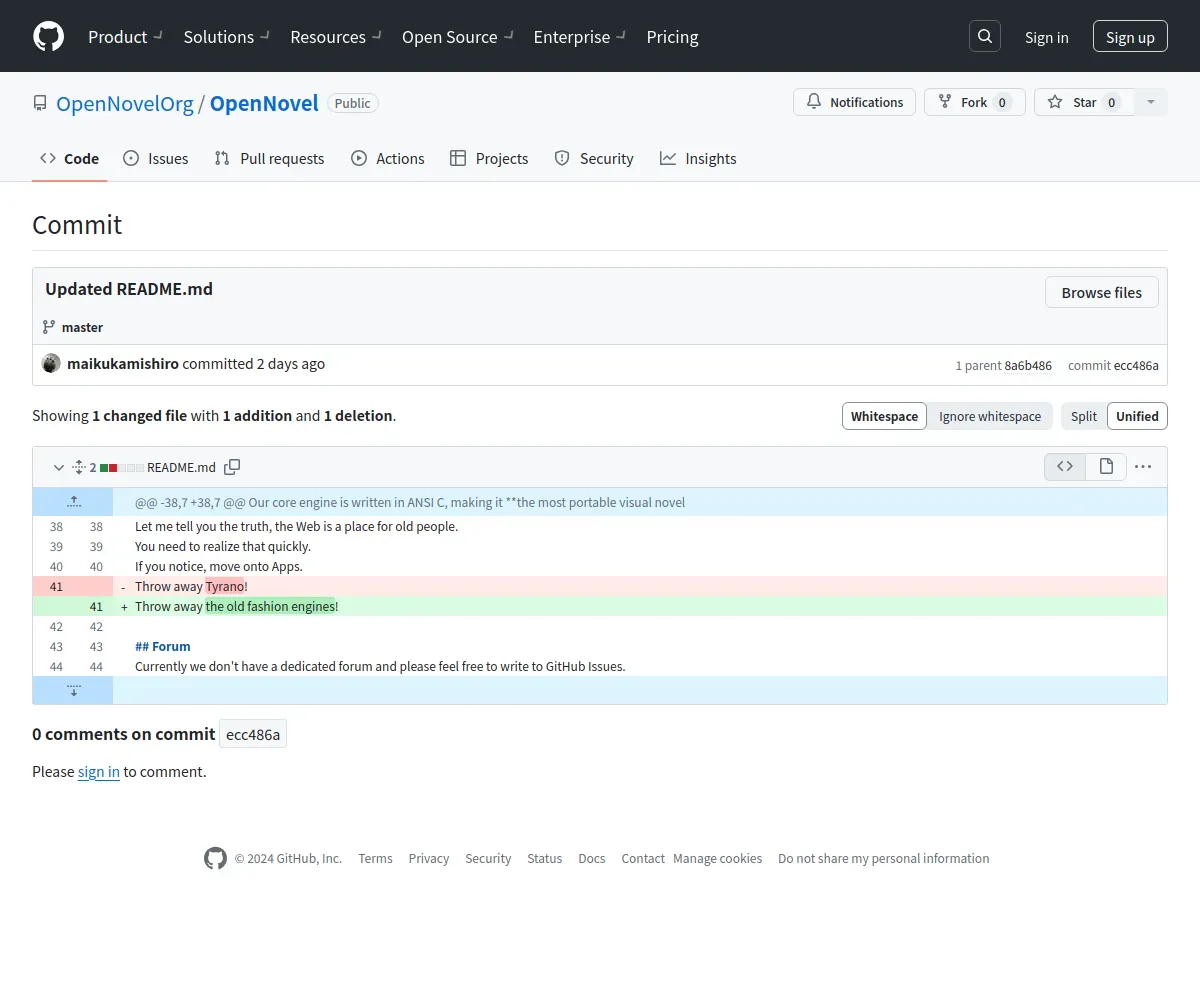Expand diff lines downward below line 44
This screenshot has height=1000, width=1200.
click(x=73, y=690)
